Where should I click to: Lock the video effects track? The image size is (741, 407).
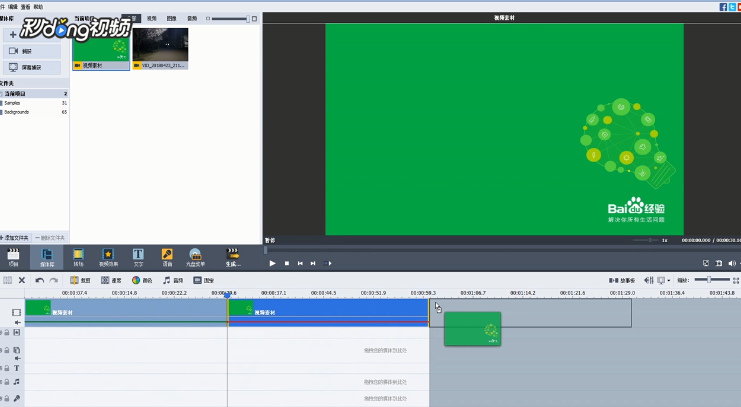point(7,333)
